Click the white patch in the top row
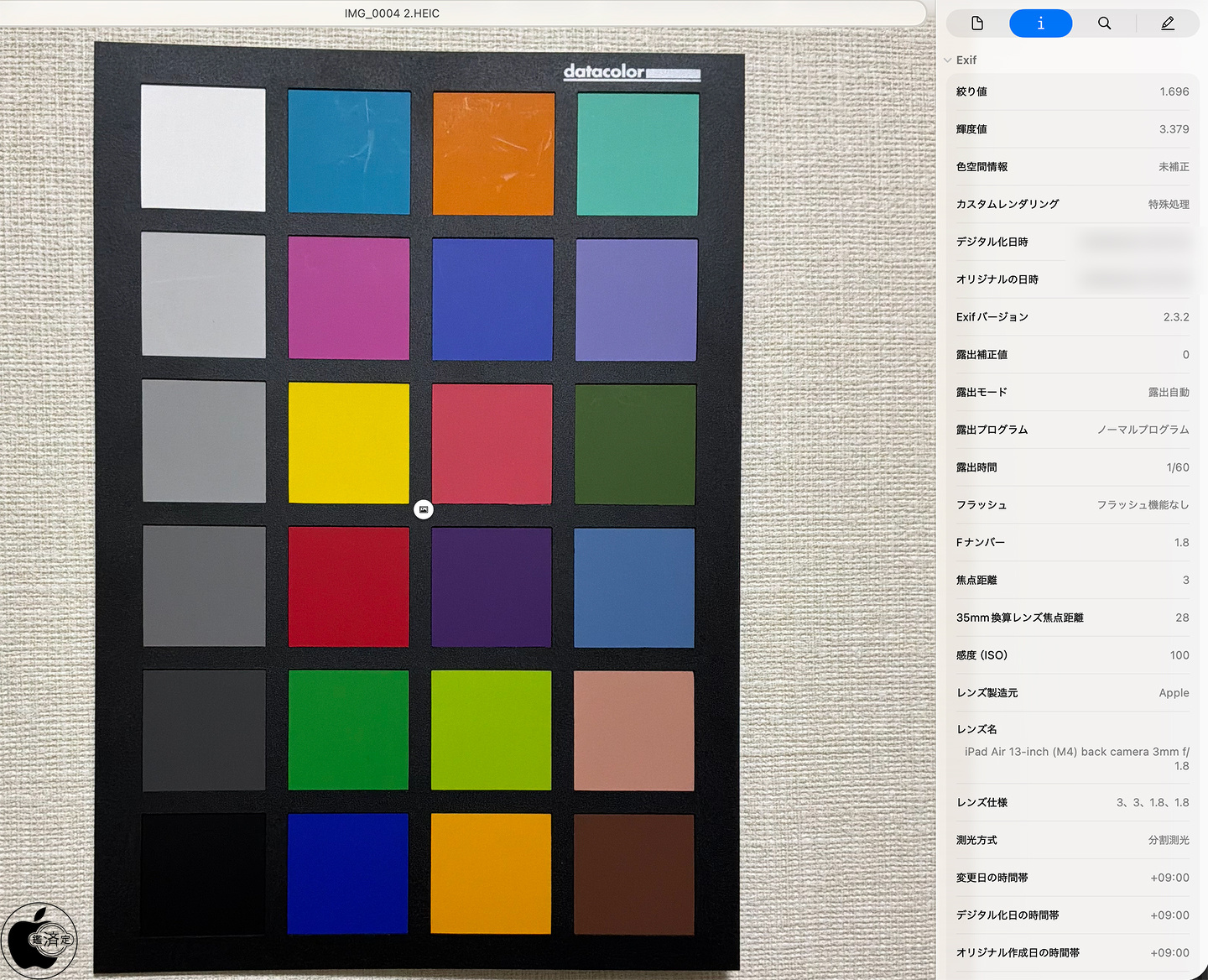The width and height of the screenshot is (1208, 980). (x=203, y=148)
